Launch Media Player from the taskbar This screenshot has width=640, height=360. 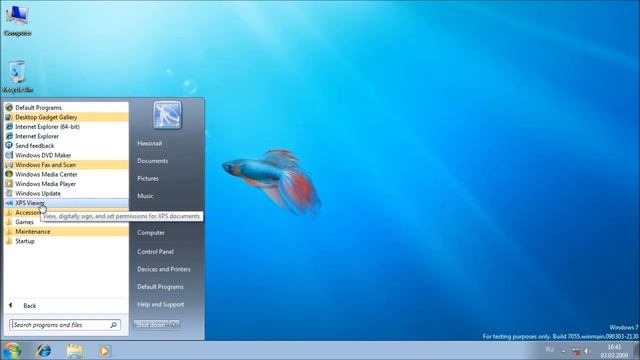104,351
